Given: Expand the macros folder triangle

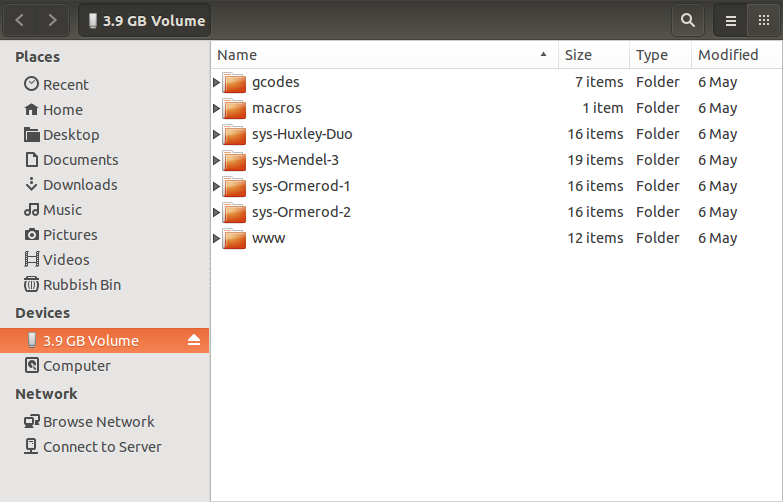Looking at the screenshot, I should point(216,108).
